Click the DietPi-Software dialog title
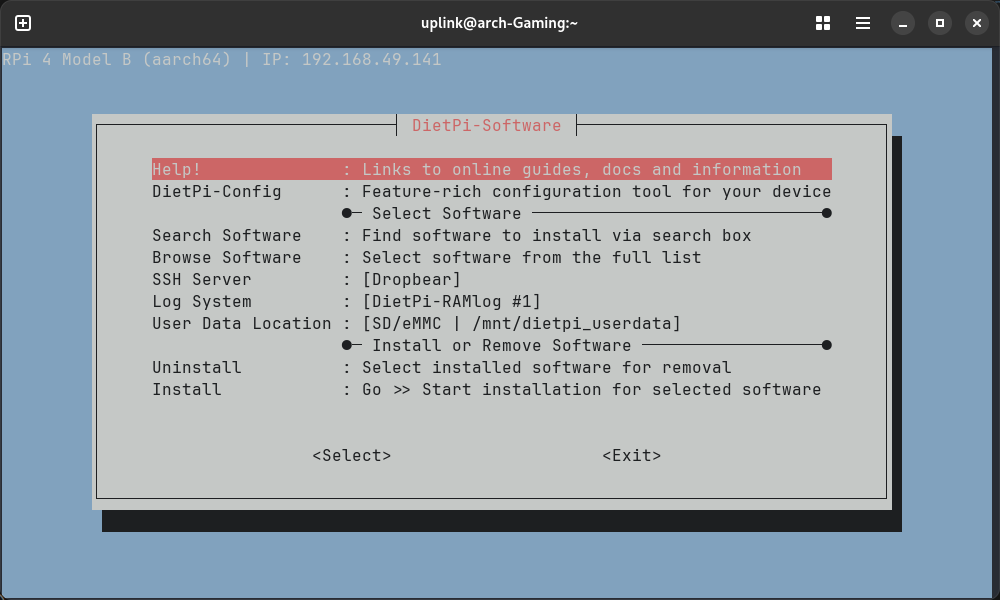Screen dimensions: 1000x600 pyautogui.click(x=487, y=126)
